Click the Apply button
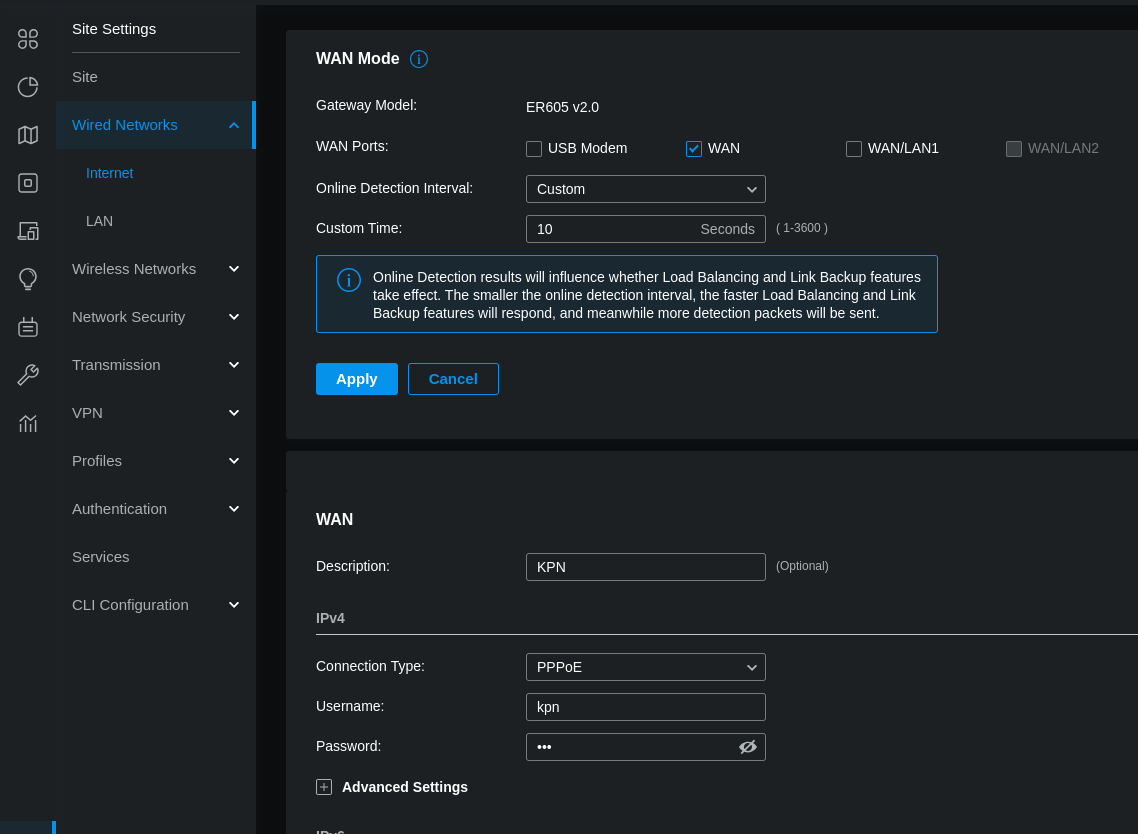The image size is (1138, 834). [x=356, y=379]
